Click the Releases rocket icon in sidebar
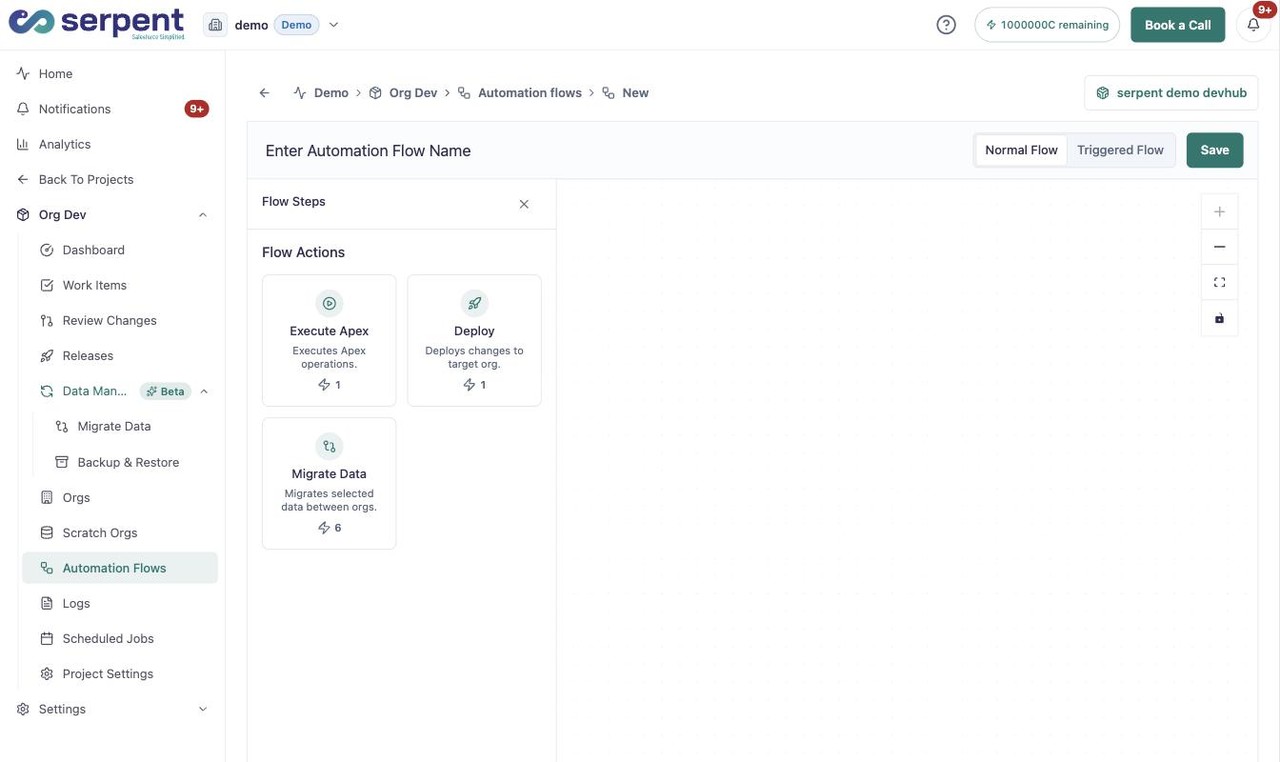This screenshot has width=1280, height=762. 46,356
